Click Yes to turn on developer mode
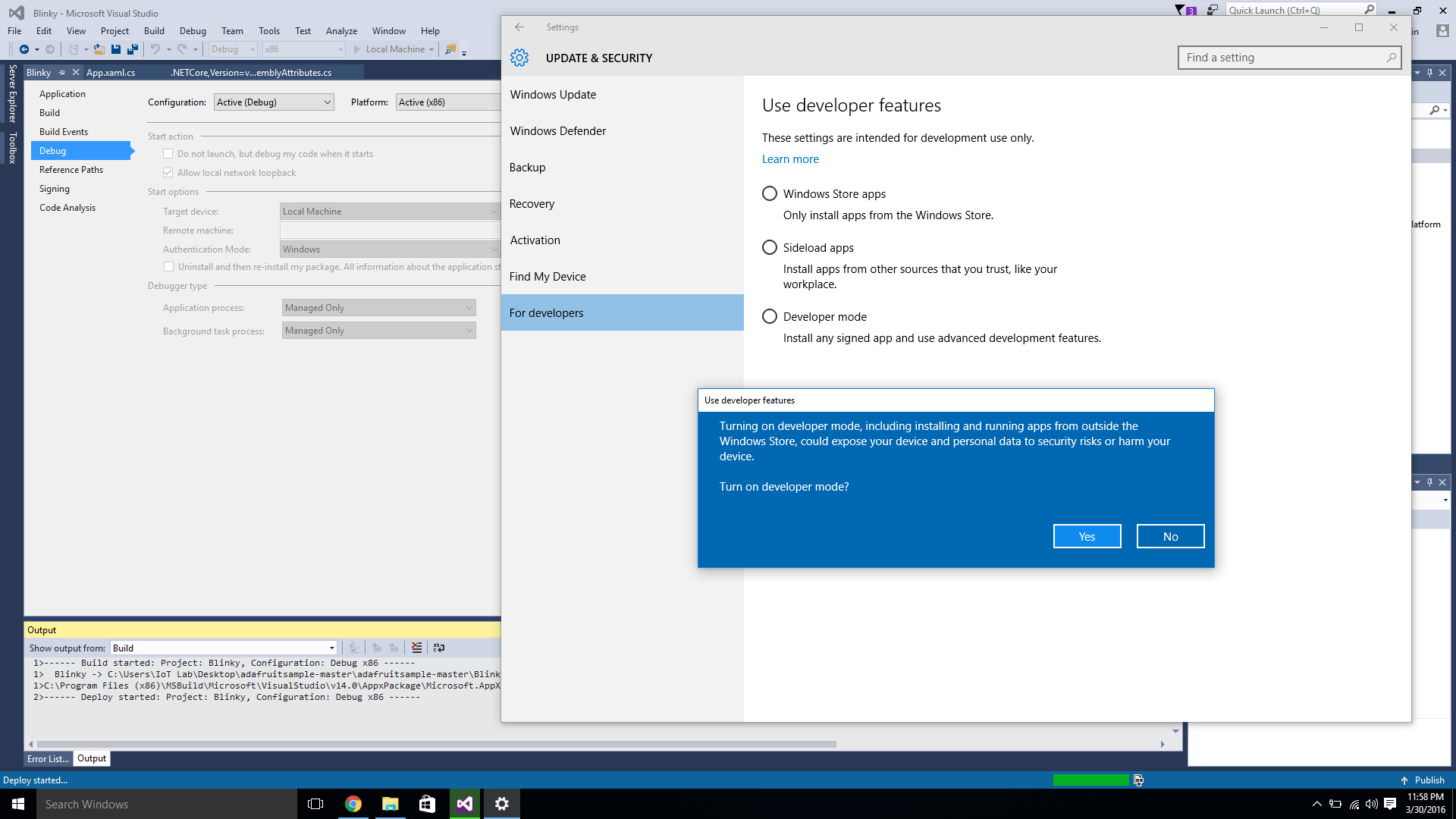Viewport: 1456px width, 819px height. (x=1086, y=535)
